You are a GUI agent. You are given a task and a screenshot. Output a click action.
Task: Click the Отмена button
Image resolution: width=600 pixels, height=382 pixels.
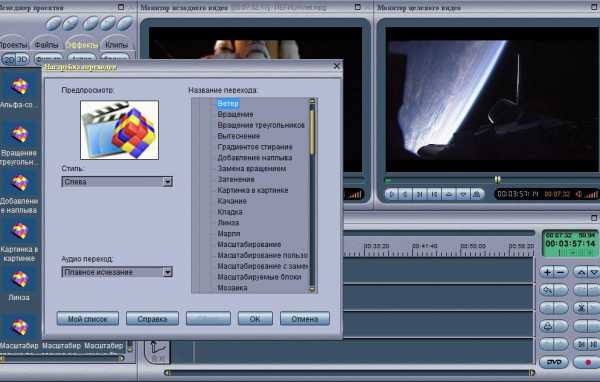tap(305, 318)
